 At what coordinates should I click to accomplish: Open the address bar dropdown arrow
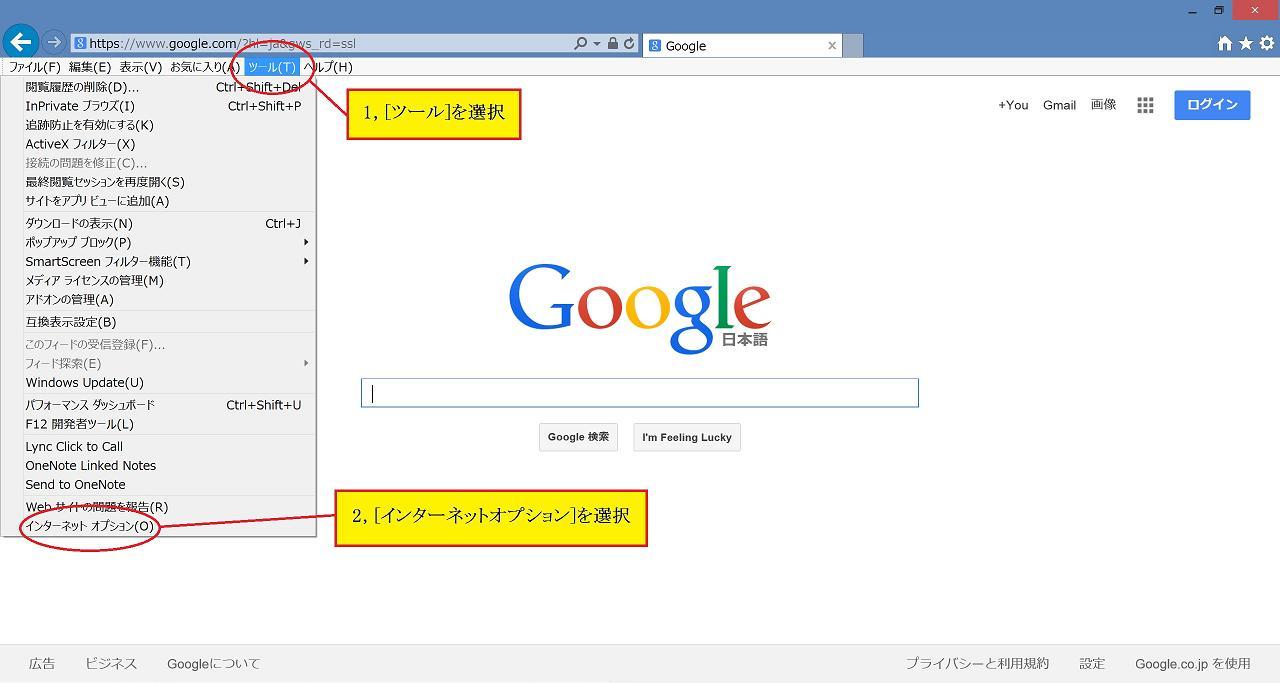(x=597, y=44)
